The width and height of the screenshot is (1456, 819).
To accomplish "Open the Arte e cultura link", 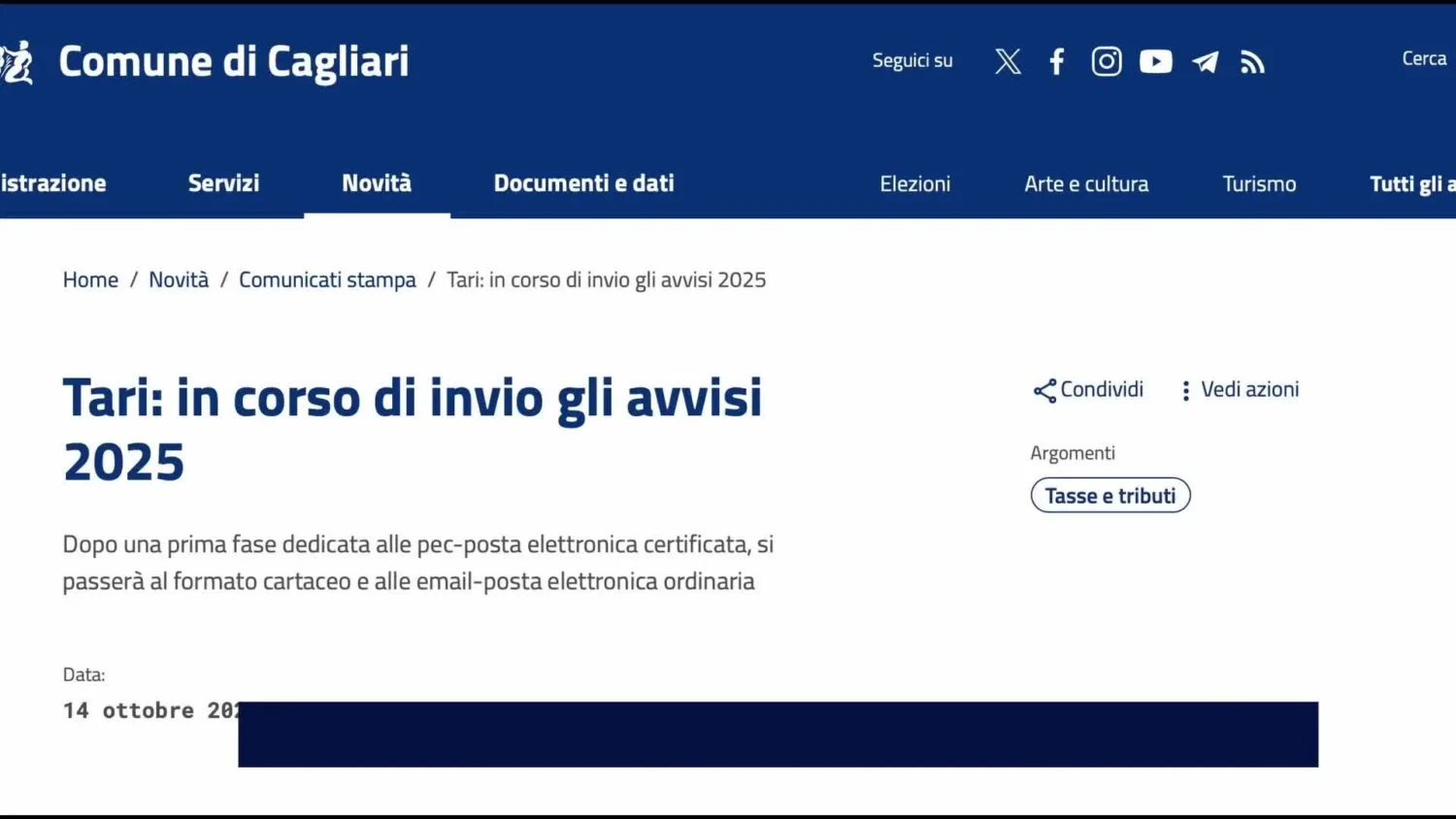I will [x=1086, y=184].
